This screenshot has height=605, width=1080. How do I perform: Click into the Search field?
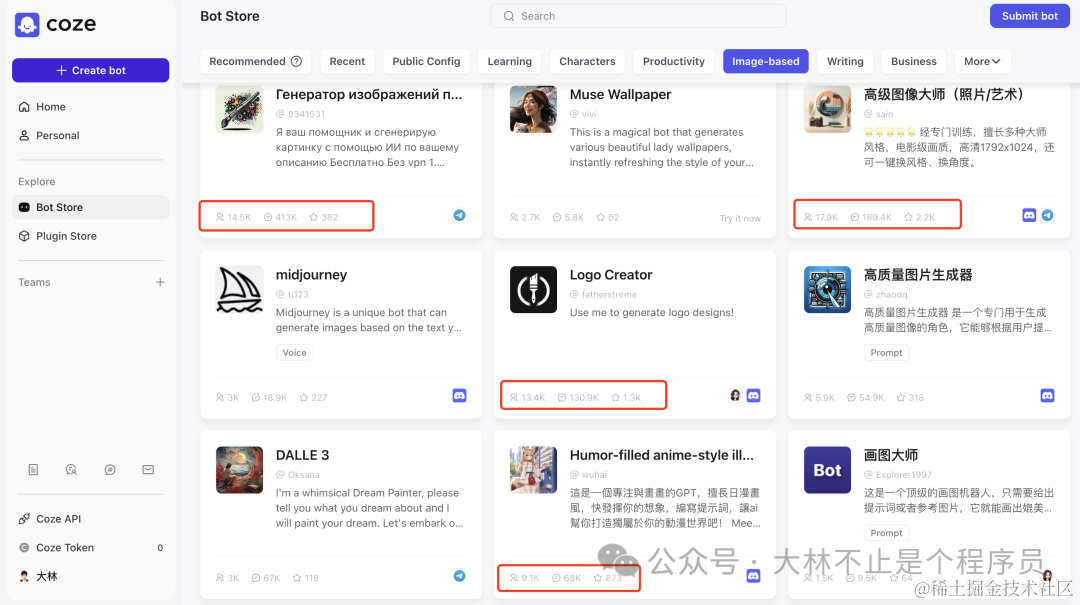[638, 16]
